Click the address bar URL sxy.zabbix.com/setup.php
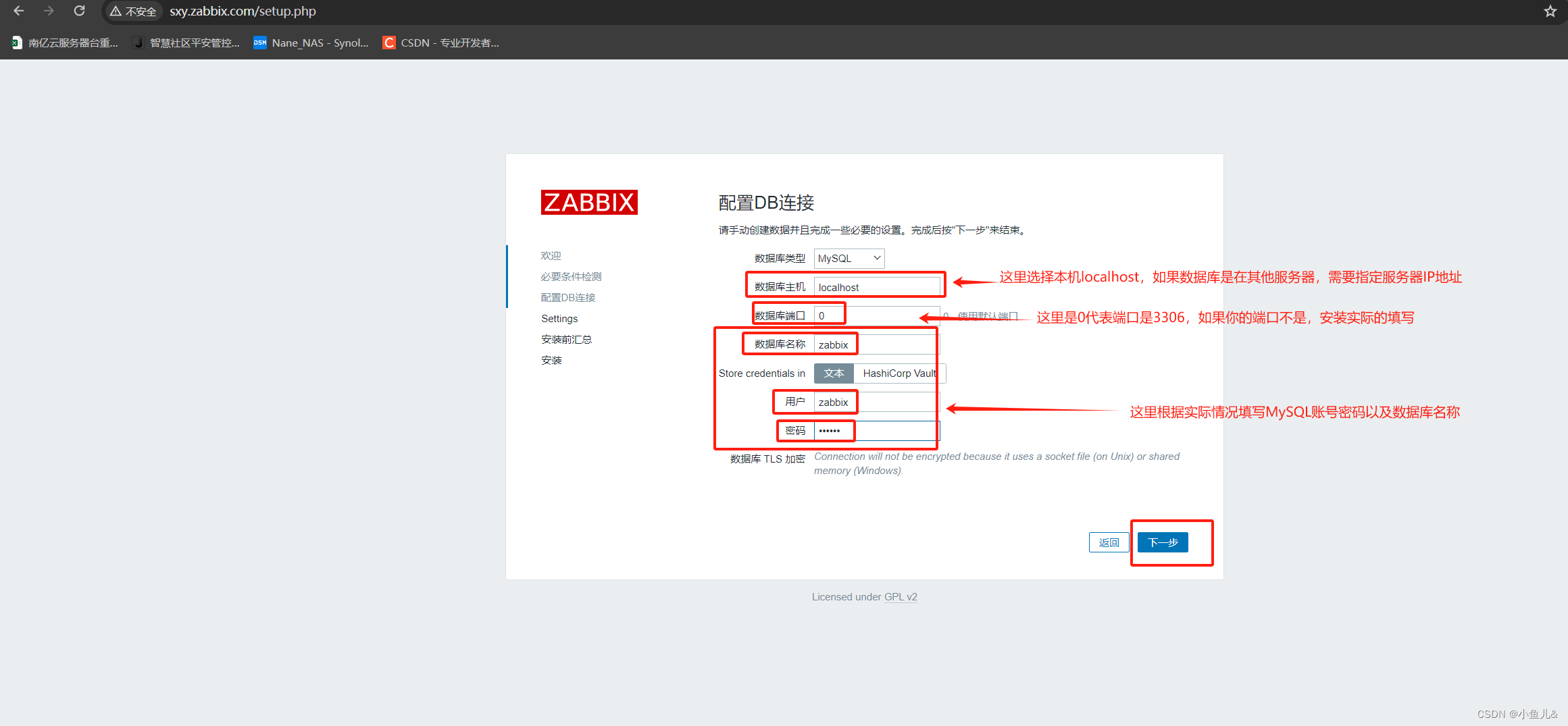This screenshot has height=726, width=1568. point(243,11)
